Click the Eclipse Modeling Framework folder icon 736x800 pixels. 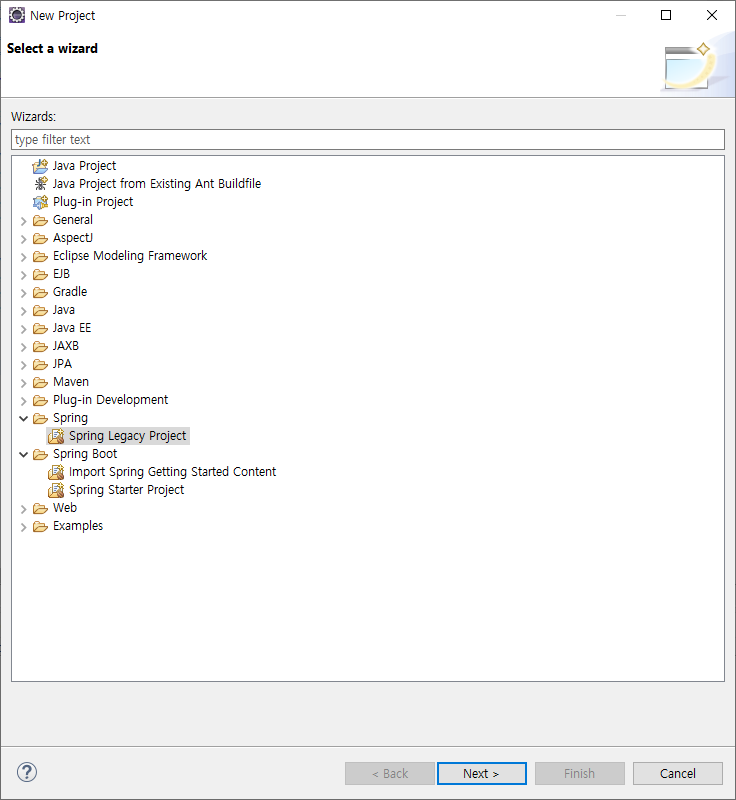click(40, 256)
